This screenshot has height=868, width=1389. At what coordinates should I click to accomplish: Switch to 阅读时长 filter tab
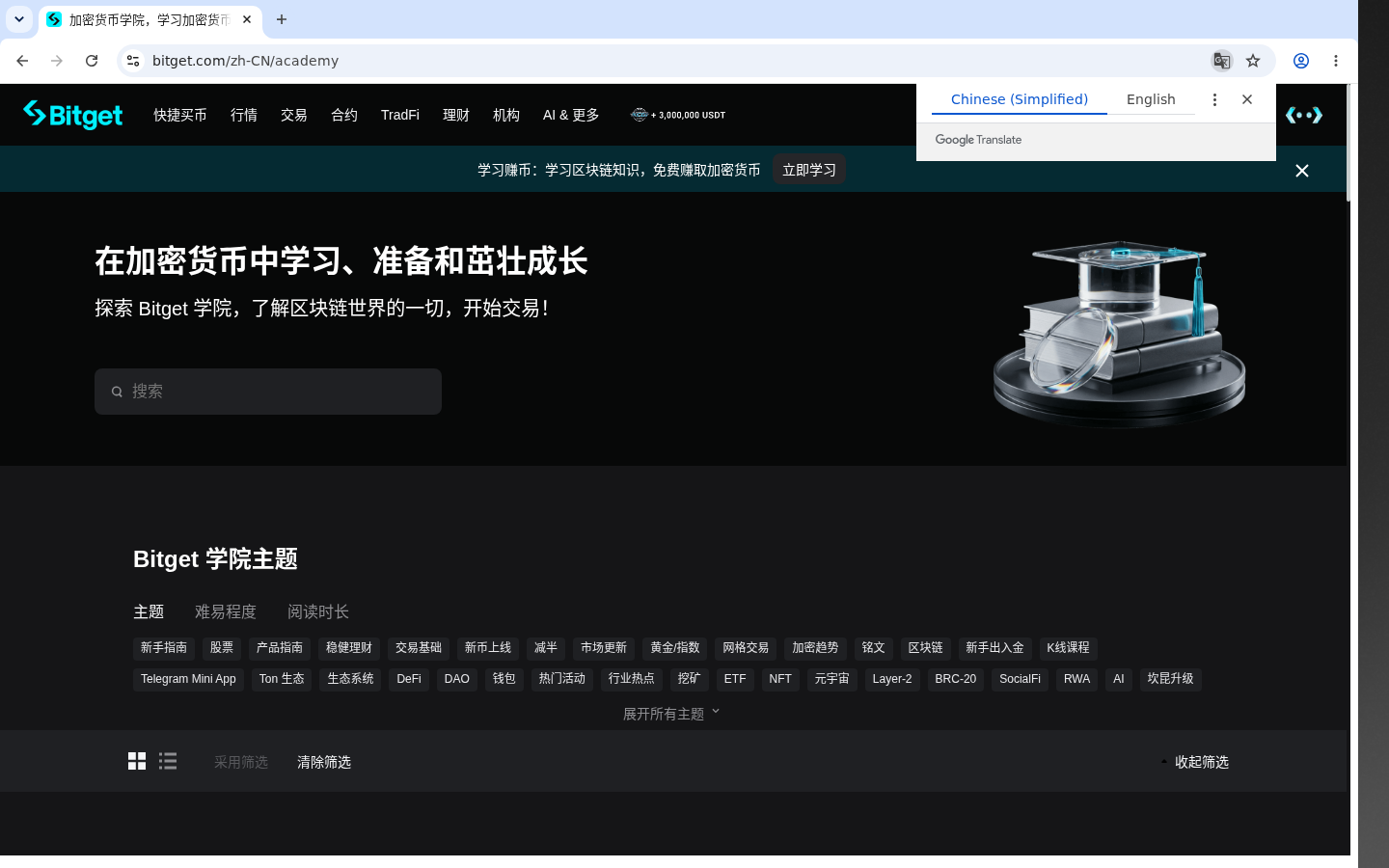pos(318,611)
